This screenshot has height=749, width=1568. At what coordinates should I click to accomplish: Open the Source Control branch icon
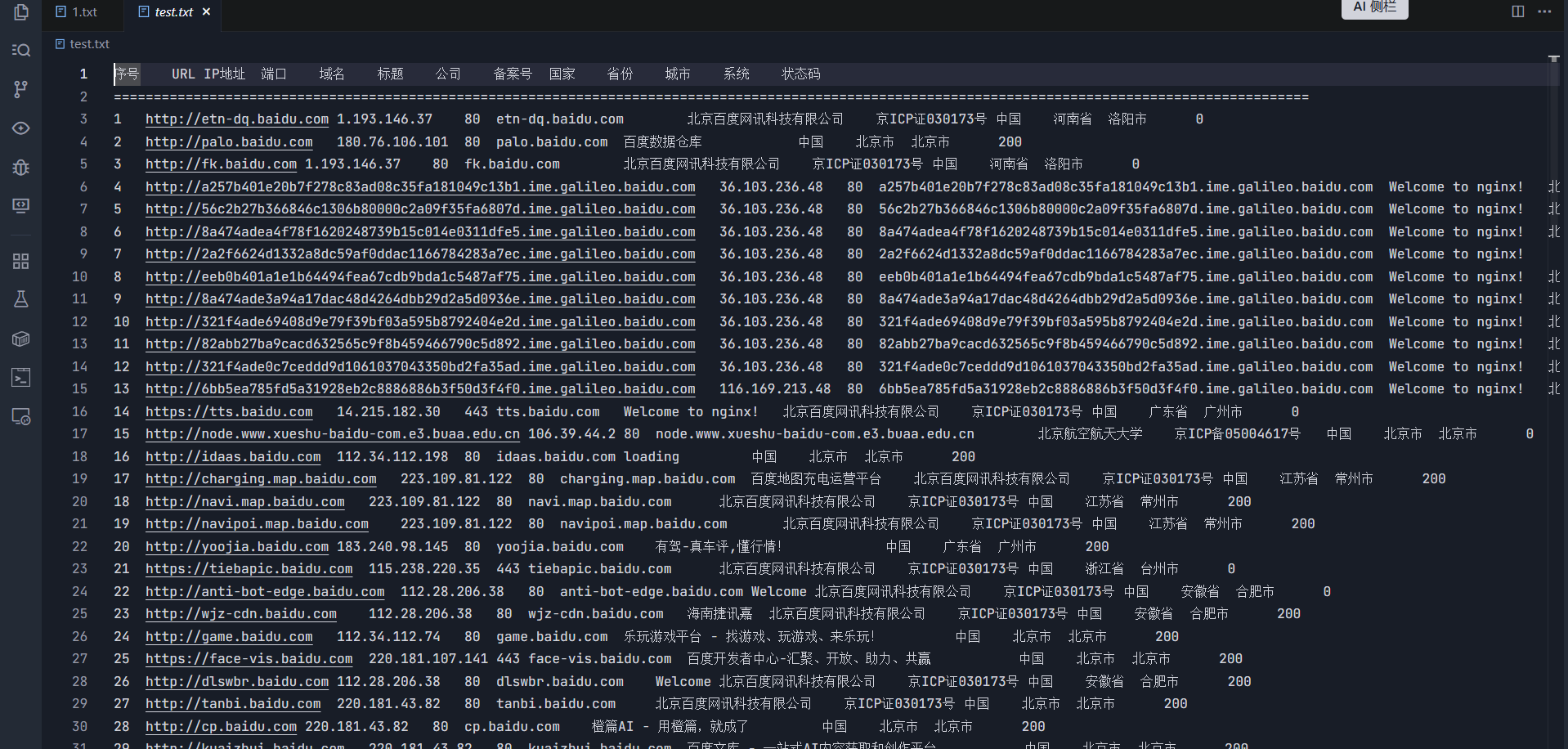tap(21, 89)
